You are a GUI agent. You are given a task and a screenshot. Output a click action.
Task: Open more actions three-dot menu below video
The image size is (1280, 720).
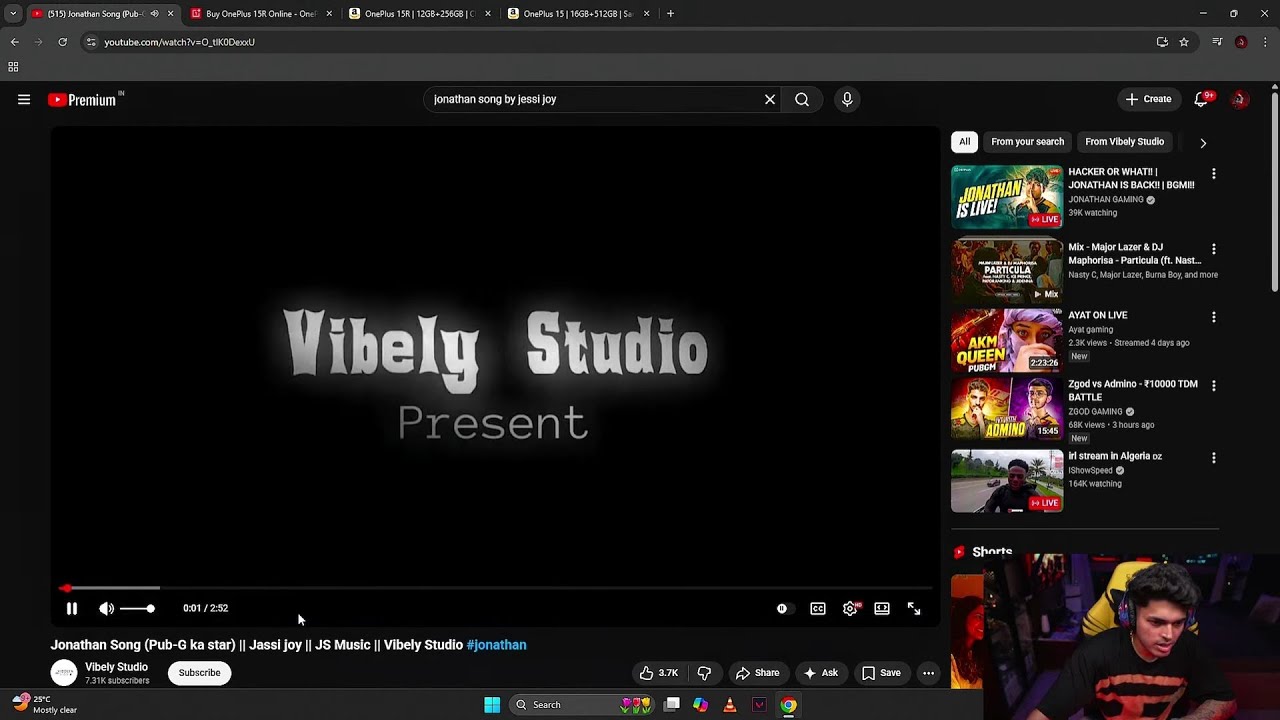click(928, 673)
